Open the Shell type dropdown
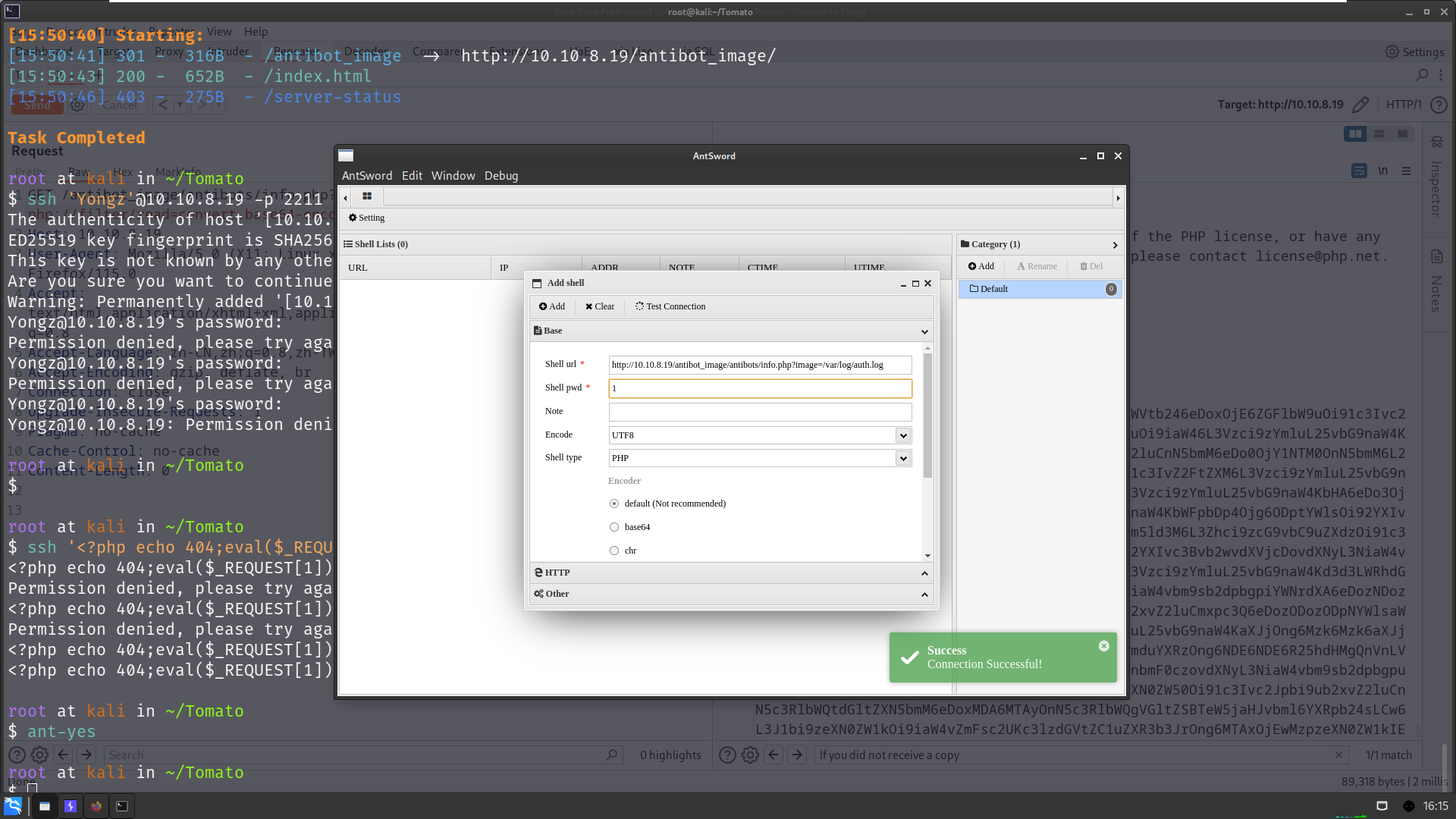 (x=902, y=458)
